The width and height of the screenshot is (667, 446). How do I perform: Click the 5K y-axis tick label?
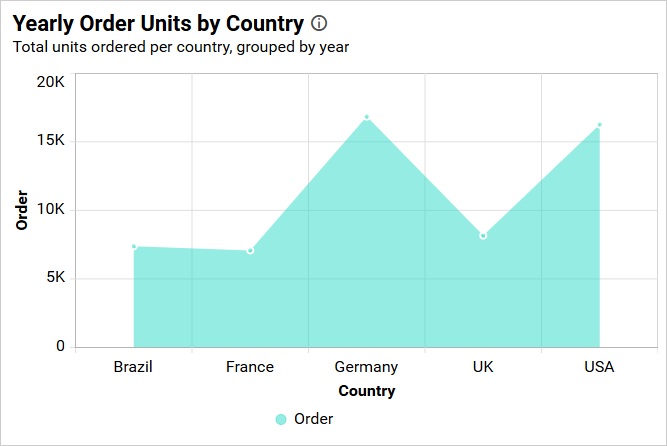(x=54, y=278)
